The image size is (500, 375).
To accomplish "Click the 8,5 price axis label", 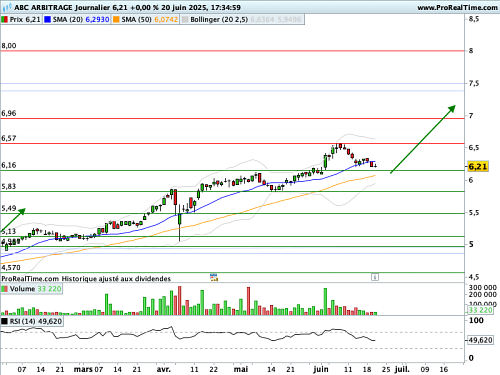I will click(474, 19).
